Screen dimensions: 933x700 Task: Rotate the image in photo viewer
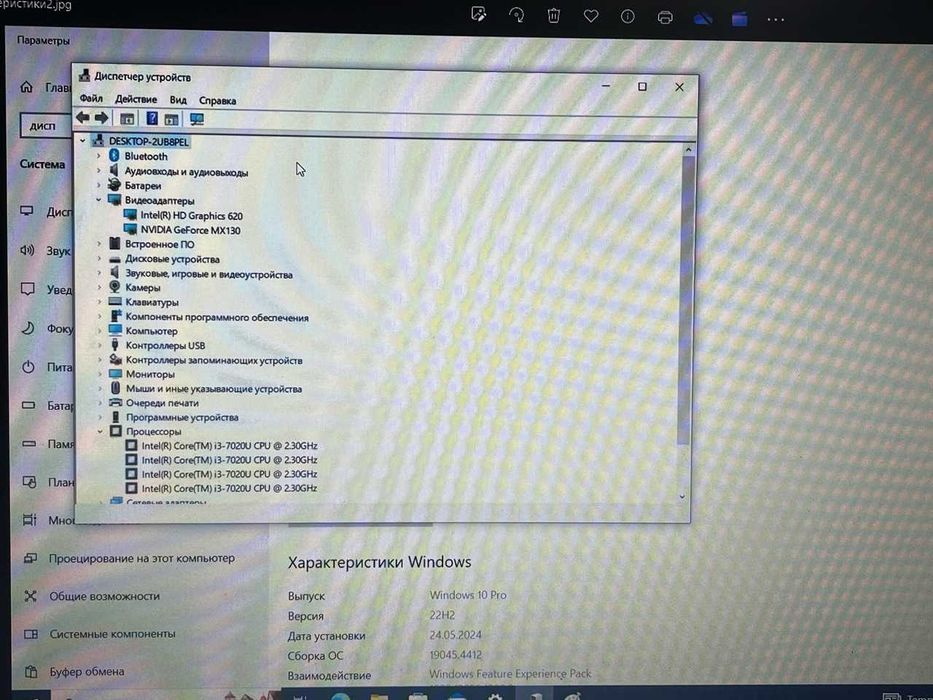point(516,15)
